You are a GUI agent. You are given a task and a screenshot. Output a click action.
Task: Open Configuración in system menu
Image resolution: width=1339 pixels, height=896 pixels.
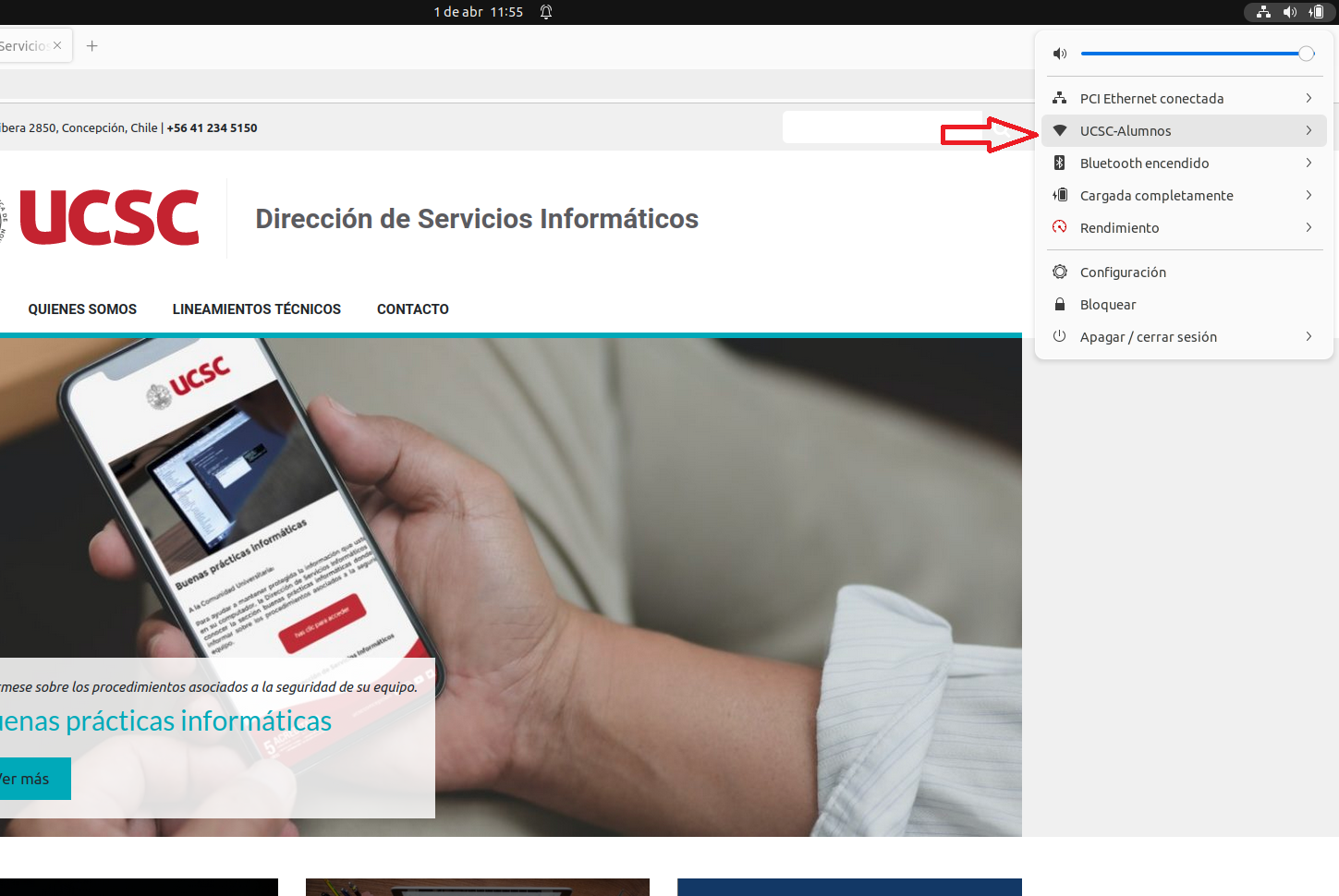coord(1184,272)
